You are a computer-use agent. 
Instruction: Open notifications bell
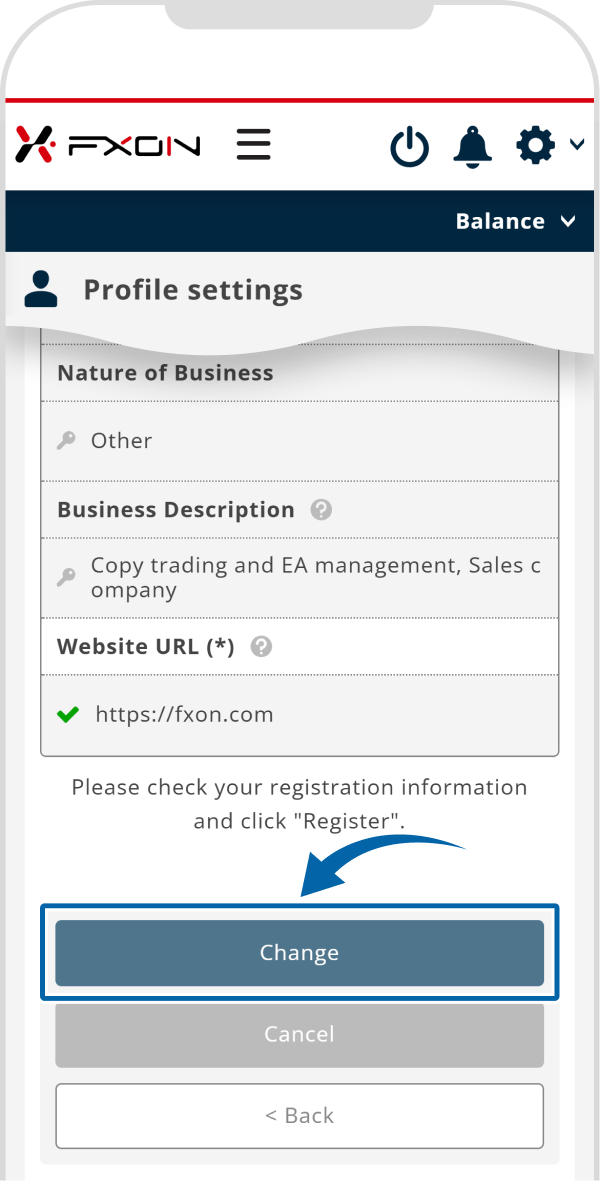pos(473,146)
